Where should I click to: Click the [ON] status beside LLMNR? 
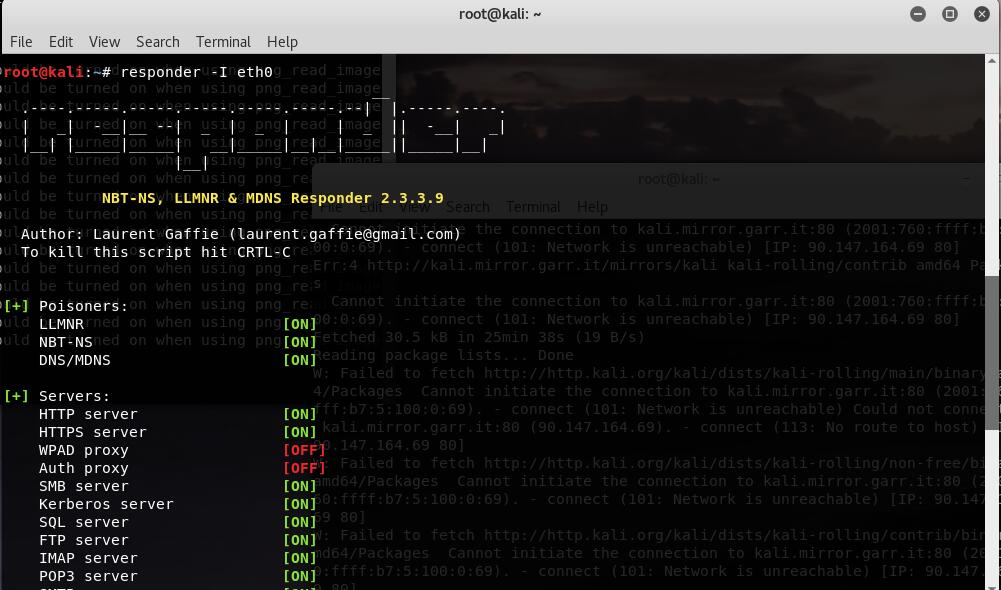pos(300,324)
